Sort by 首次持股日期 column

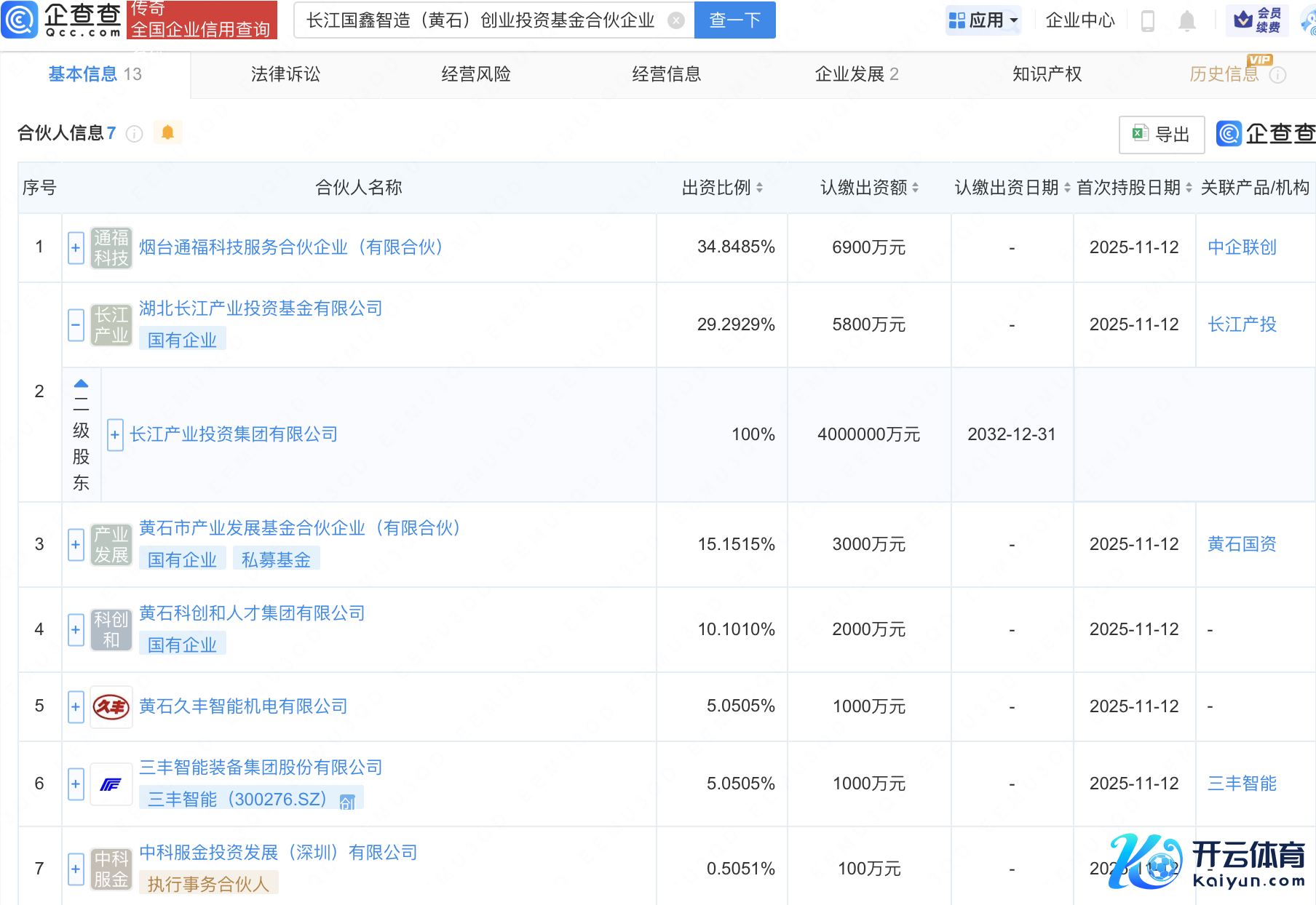[1189, 188]
